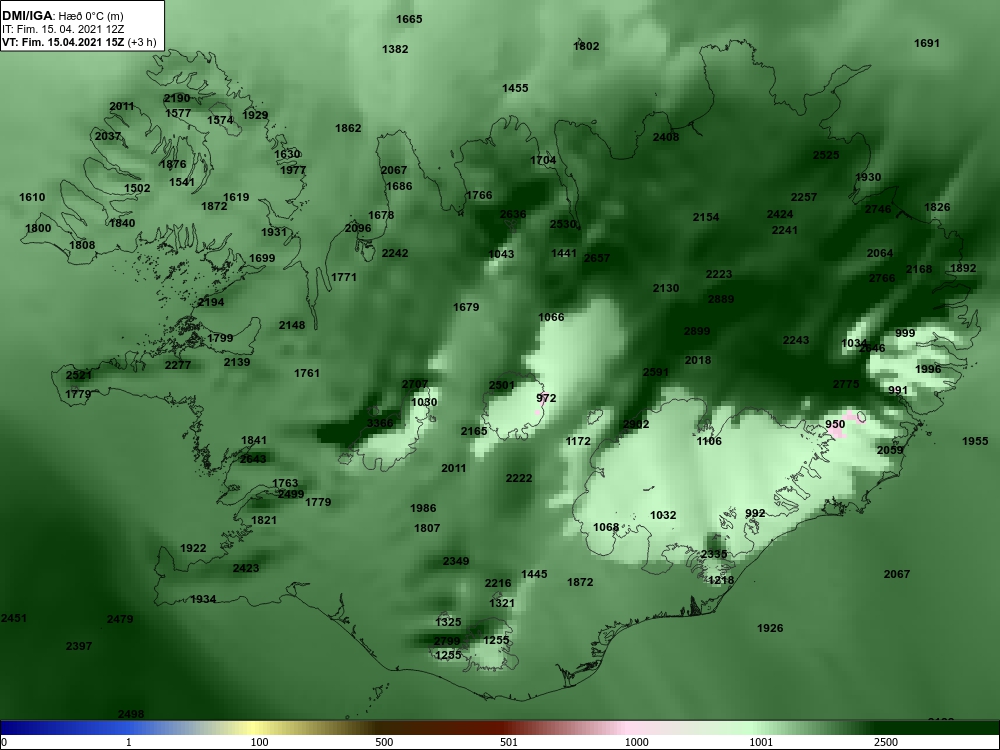Select the map value 2643
Image resolution: width=1000 pixels, height=750 pixels.
point(253,459)
